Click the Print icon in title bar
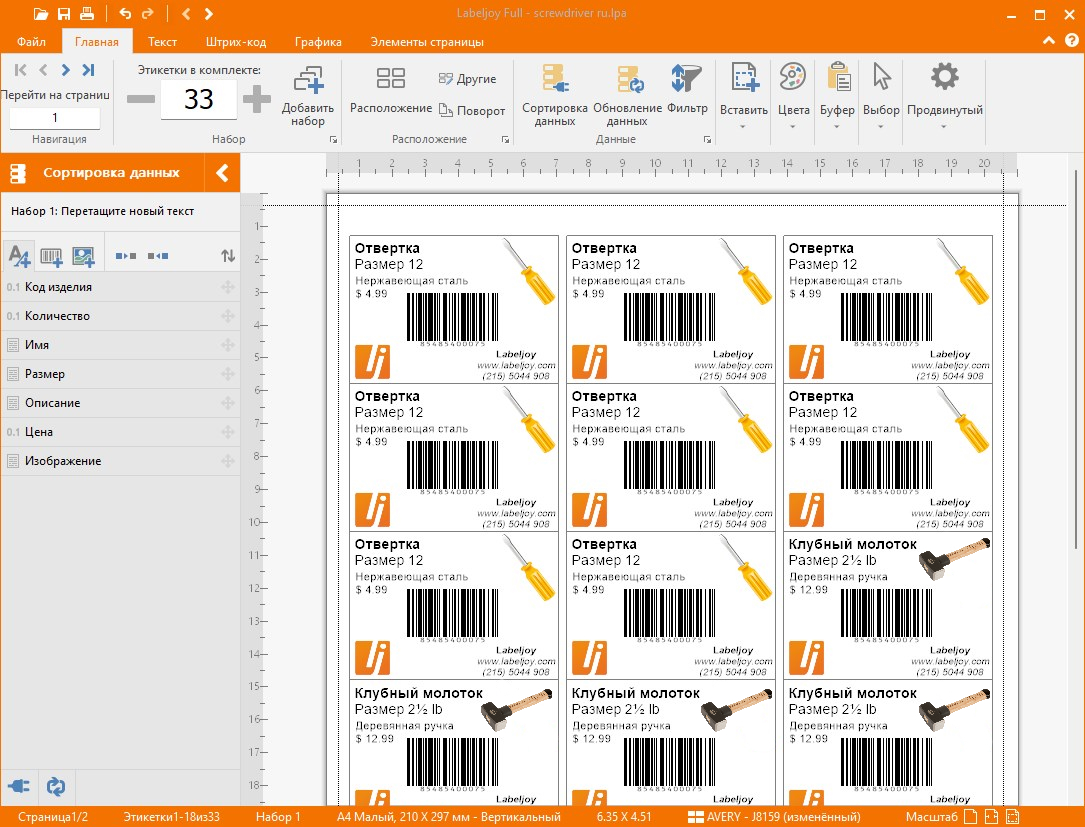This screenshot has width=1085, height=827. (86, 13)
